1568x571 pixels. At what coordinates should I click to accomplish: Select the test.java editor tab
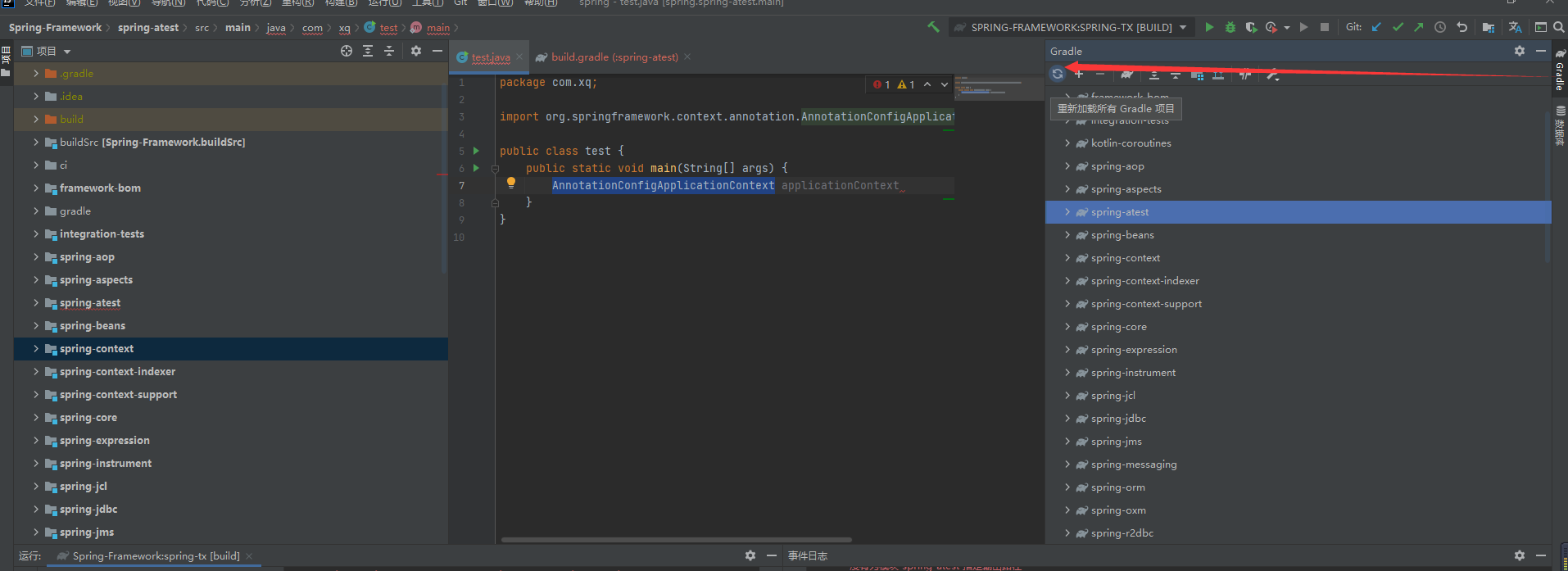[490, 57]
